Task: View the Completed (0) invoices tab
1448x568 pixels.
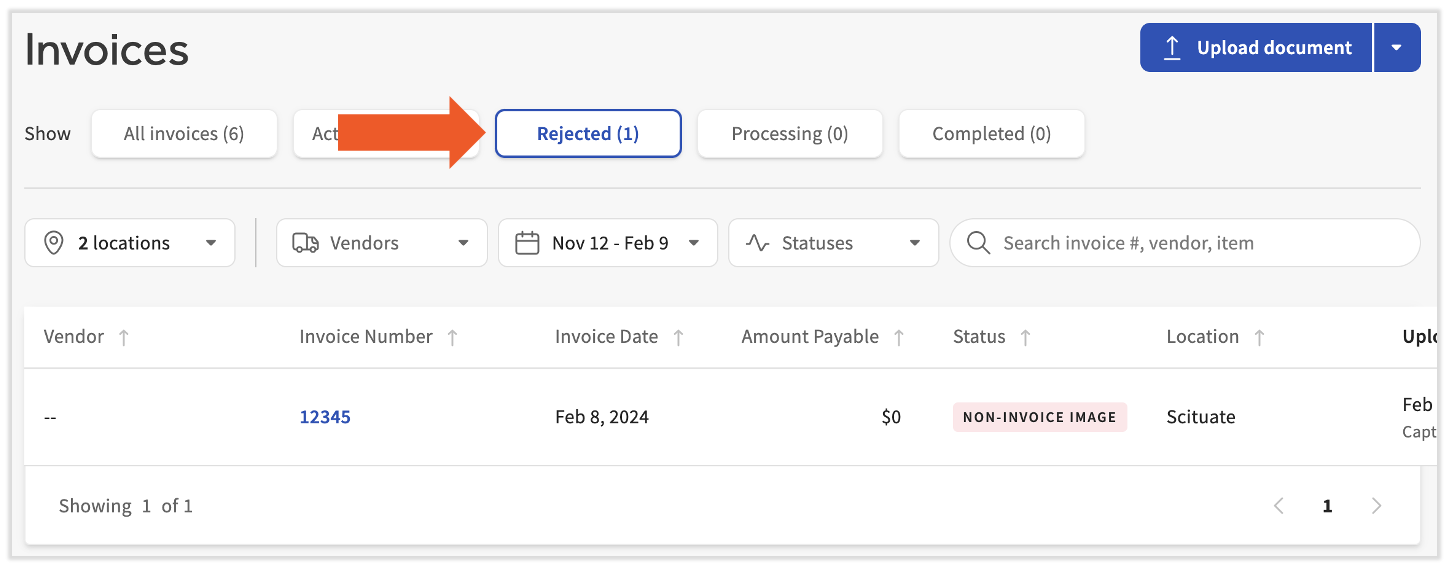Action: click(x=991, y=134)
